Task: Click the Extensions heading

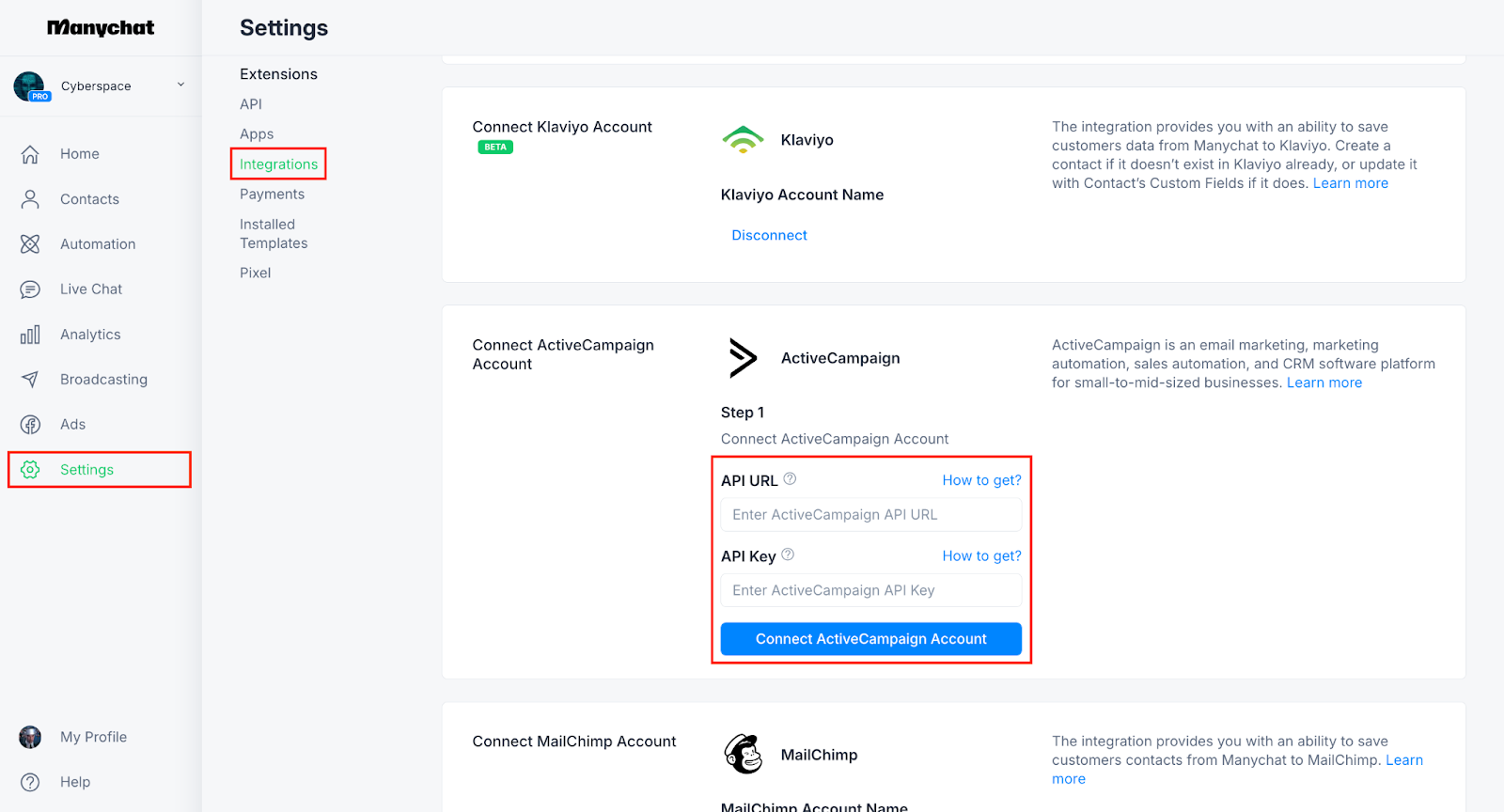Action: click(x=278, y=74)
